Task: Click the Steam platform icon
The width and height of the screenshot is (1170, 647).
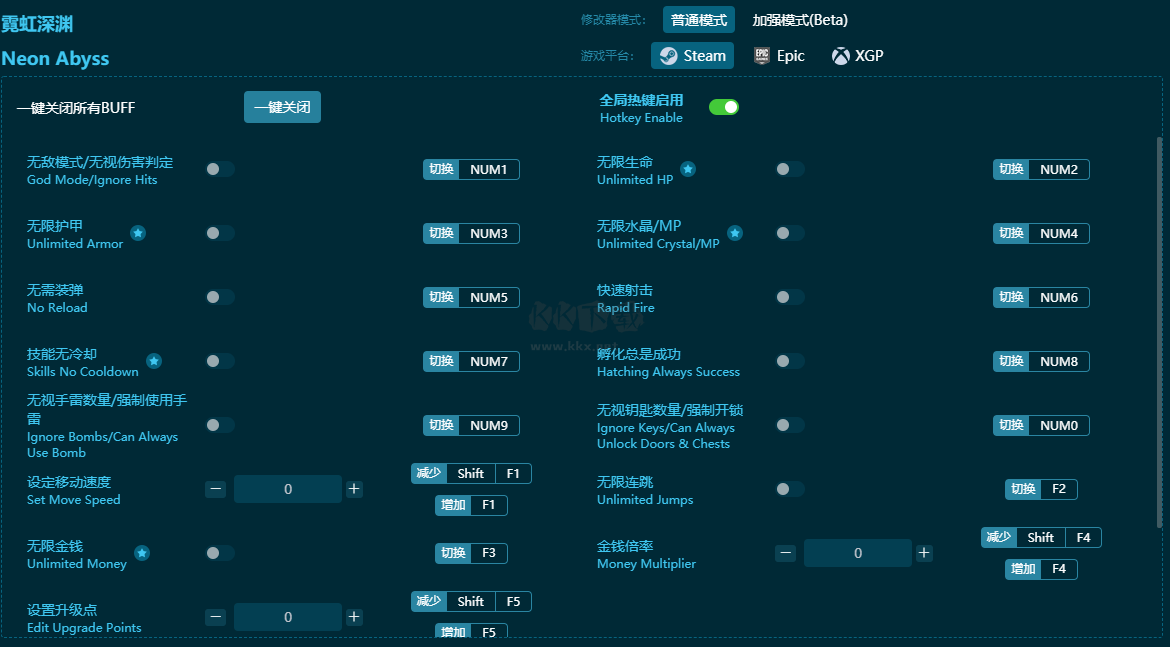Action: pos(669,56)
